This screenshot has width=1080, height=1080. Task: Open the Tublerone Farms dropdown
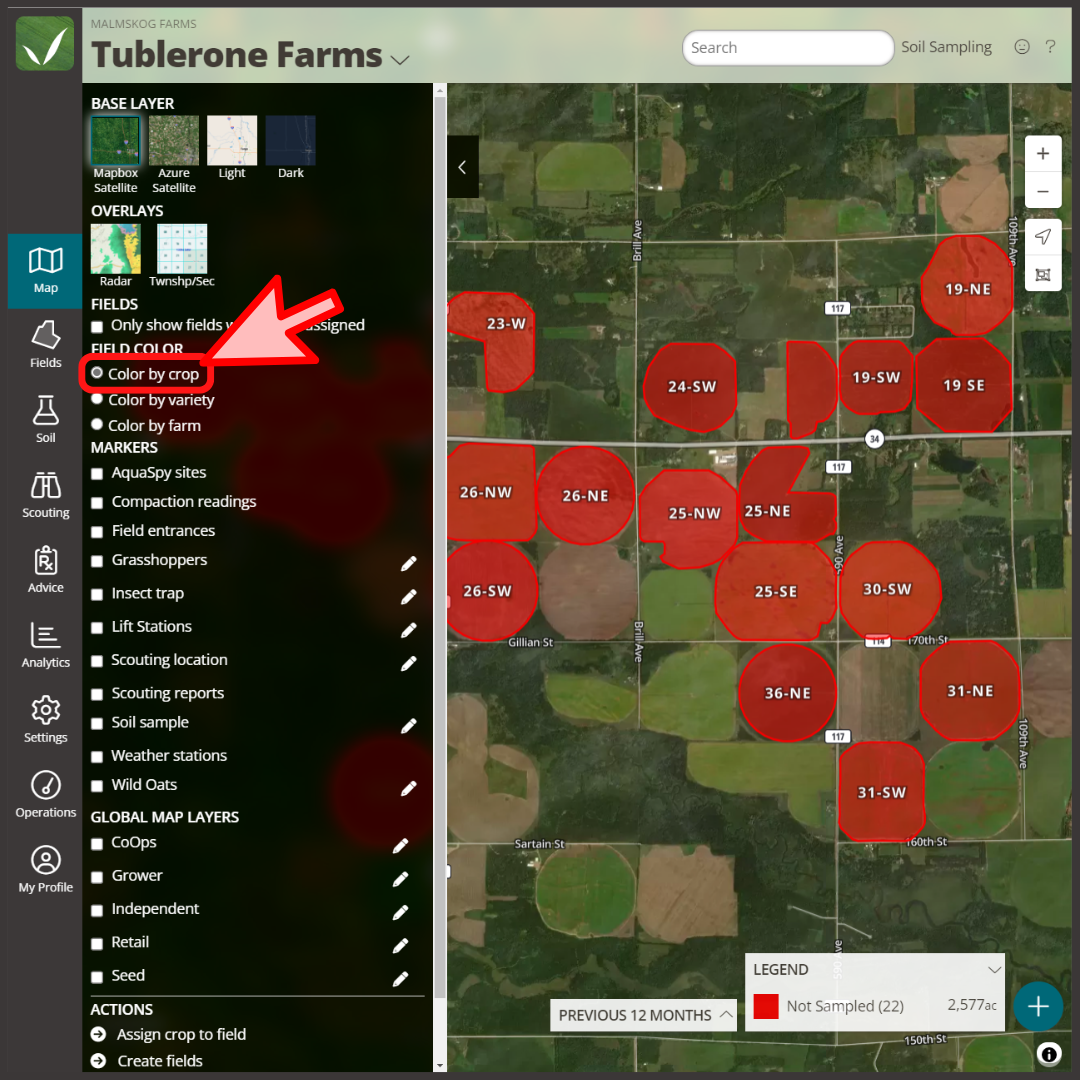point(399,60)
